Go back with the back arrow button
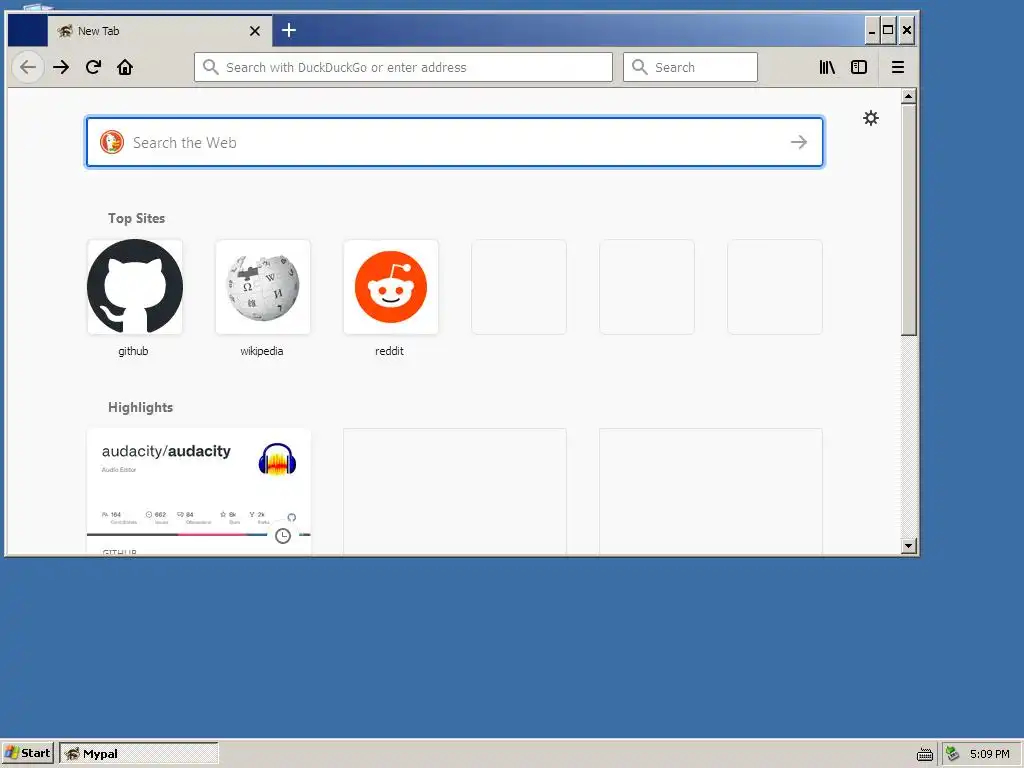 28,67
